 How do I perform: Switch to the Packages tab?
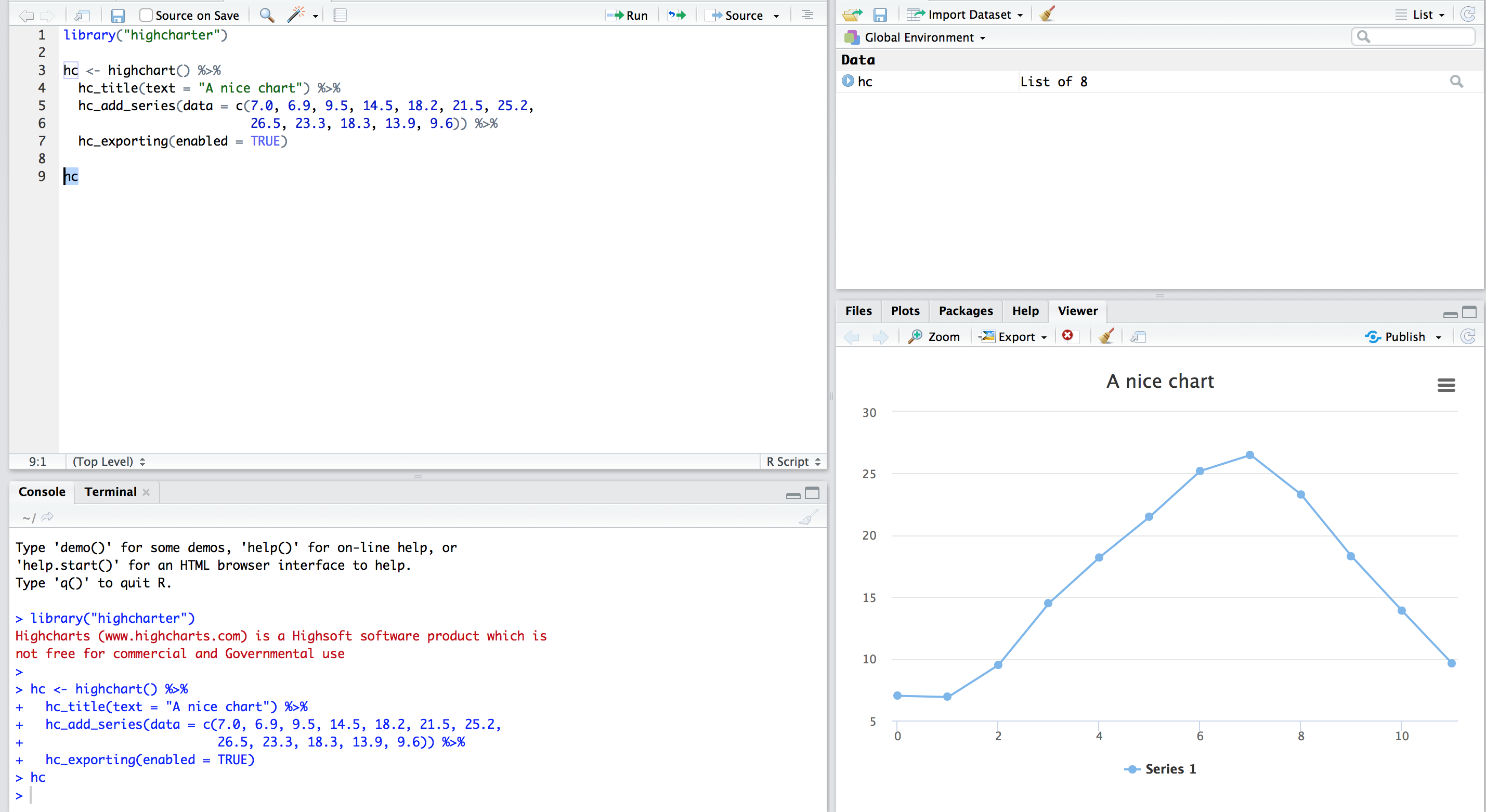tap(965, 311)
